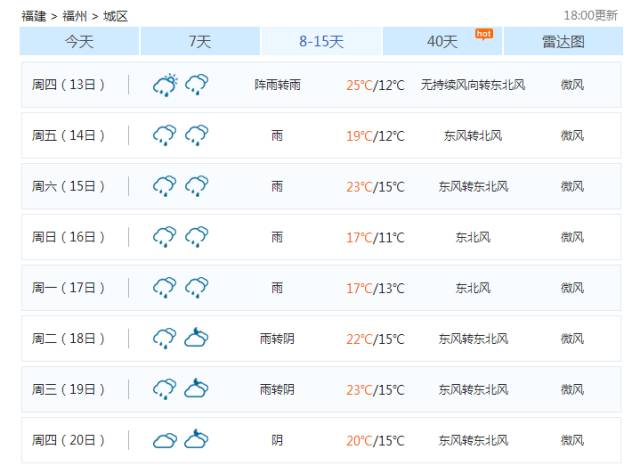This screenshot has height=474, width=640.
Task: Open the 40天 forecast tab
Action: click(442, 41)
